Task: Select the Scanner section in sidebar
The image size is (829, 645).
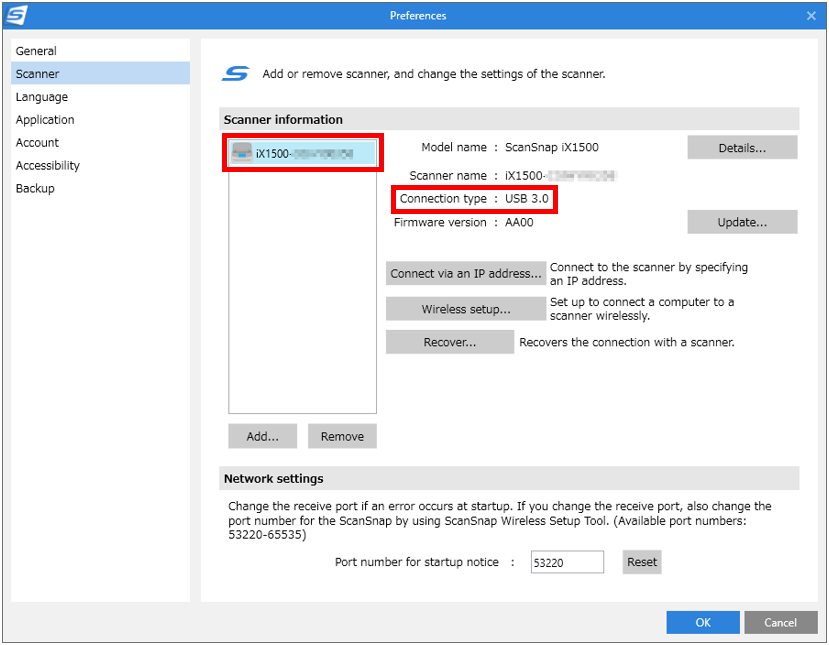Action: point(100,73)
